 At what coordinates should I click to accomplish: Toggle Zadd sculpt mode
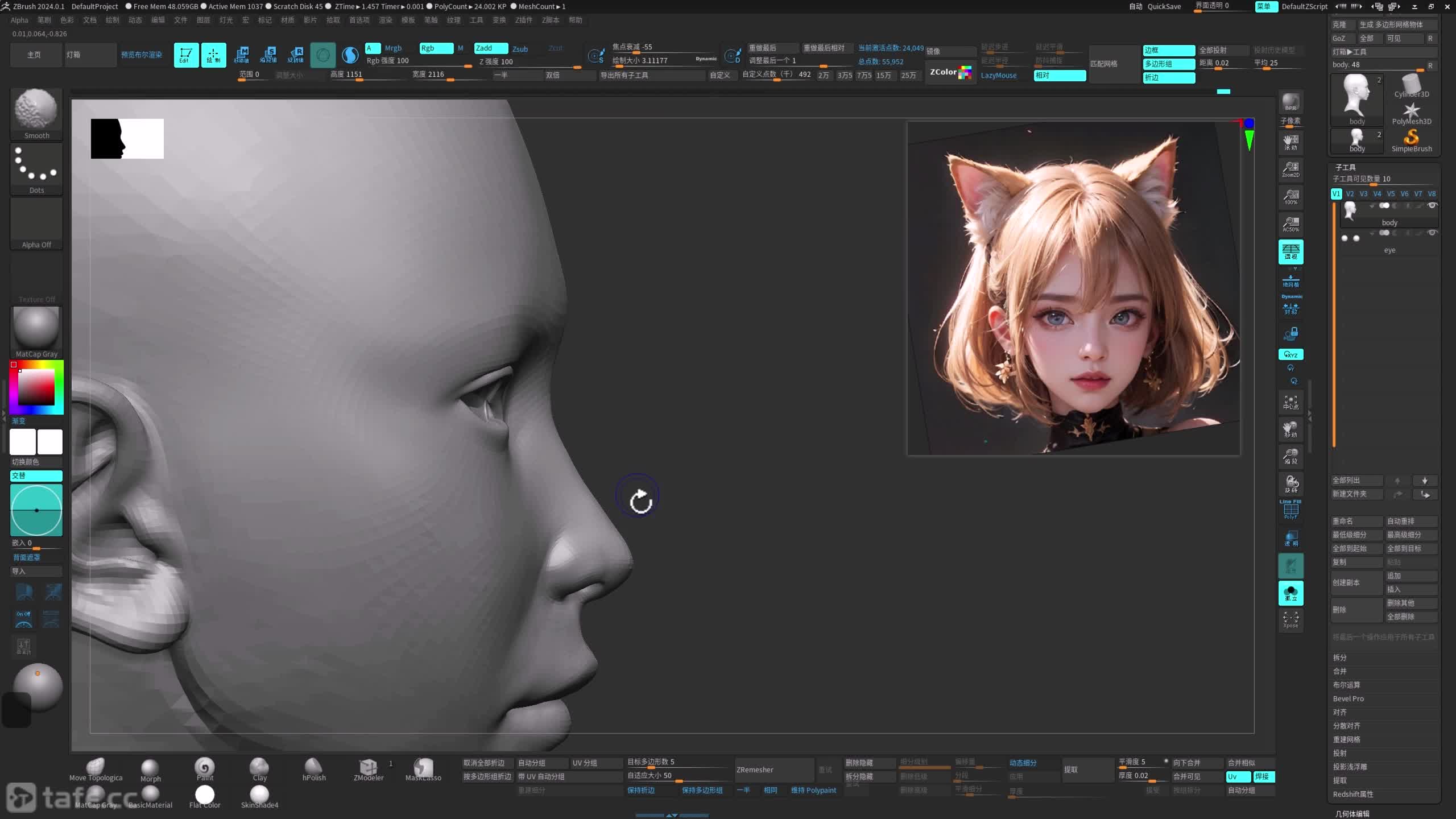click(491, 48)
